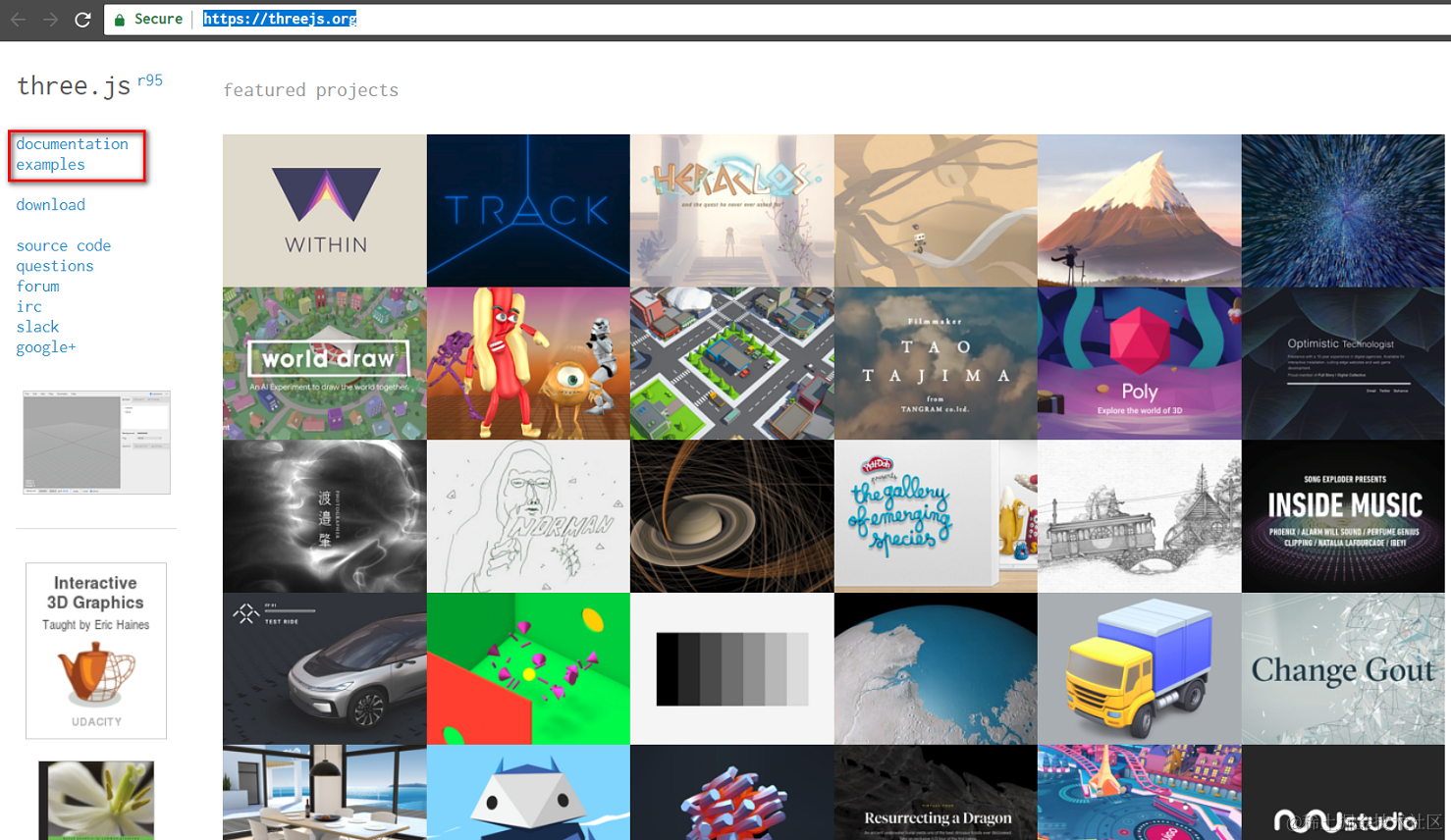Click the slack link
The image size is (1451, 840).
37,326
